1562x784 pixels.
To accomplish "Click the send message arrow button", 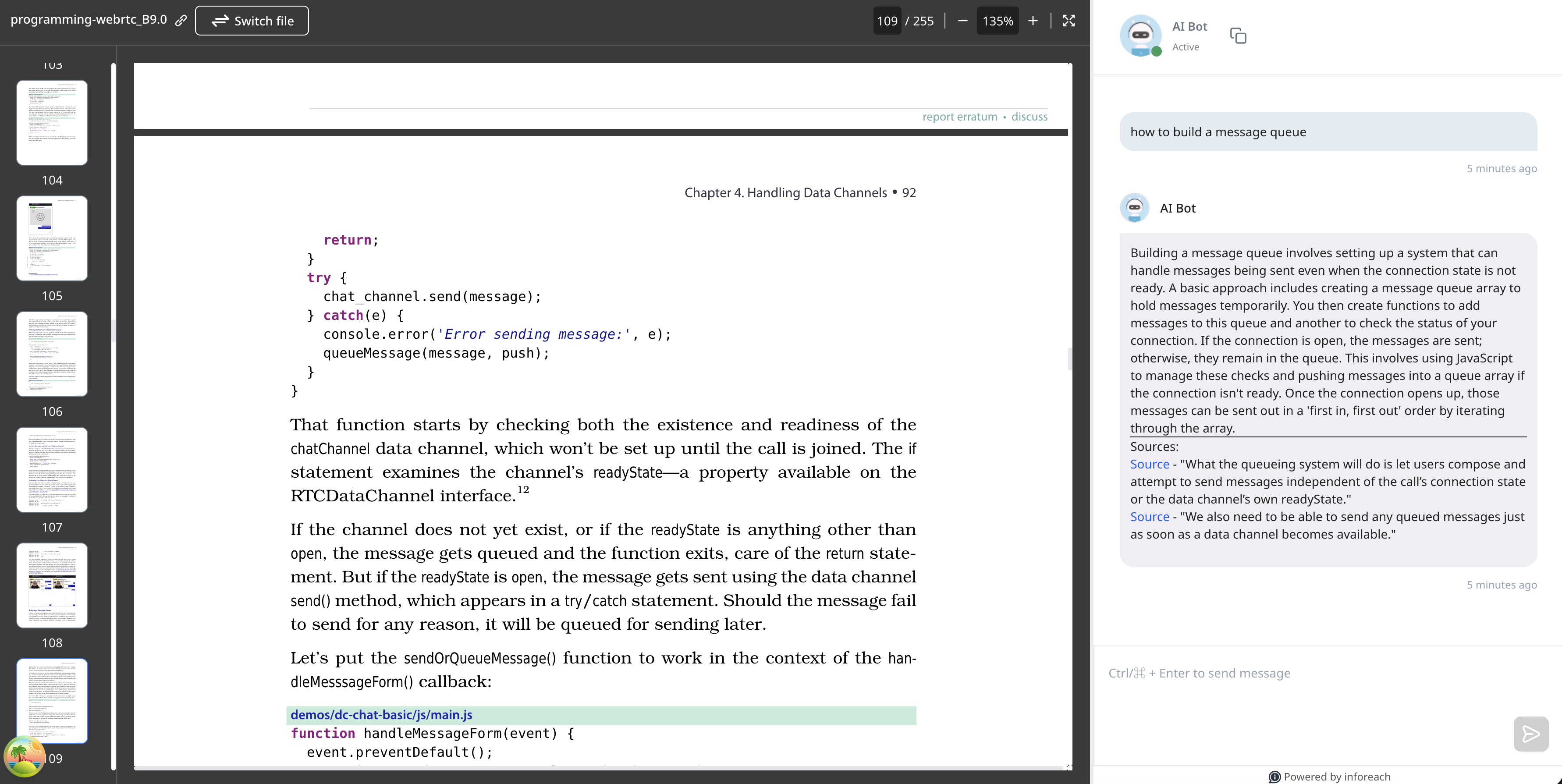I will (1530, 734).
